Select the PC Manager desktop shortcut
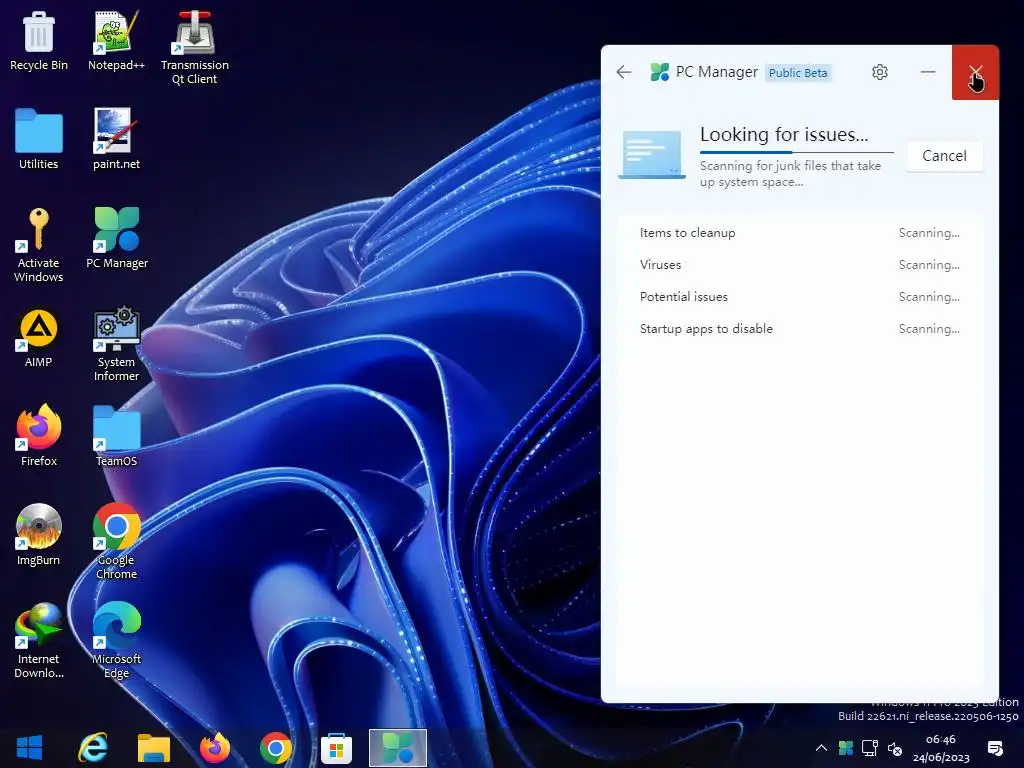 click(x=117, y=238)
